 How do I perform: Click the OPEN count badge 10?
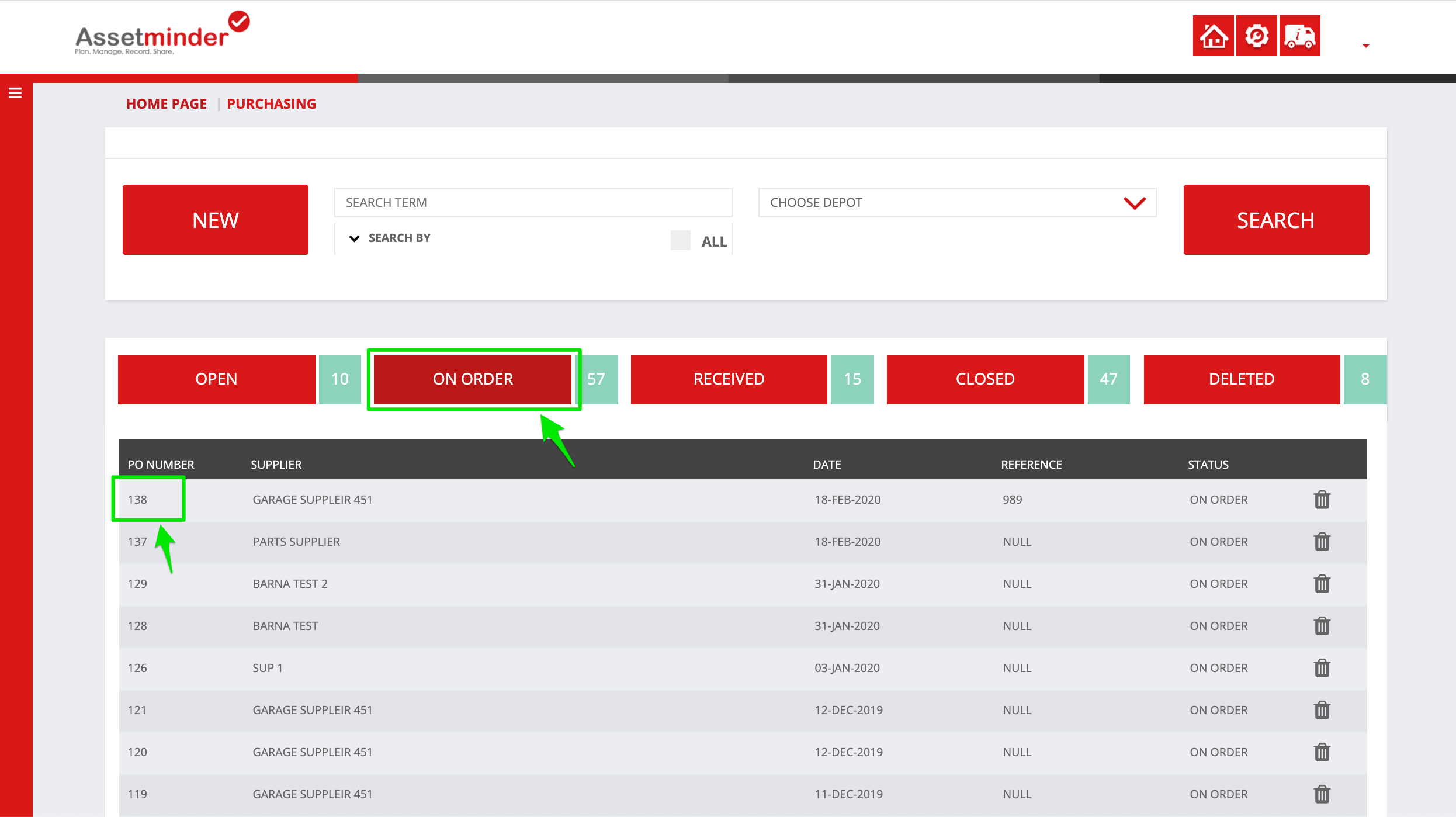point(339,379)
